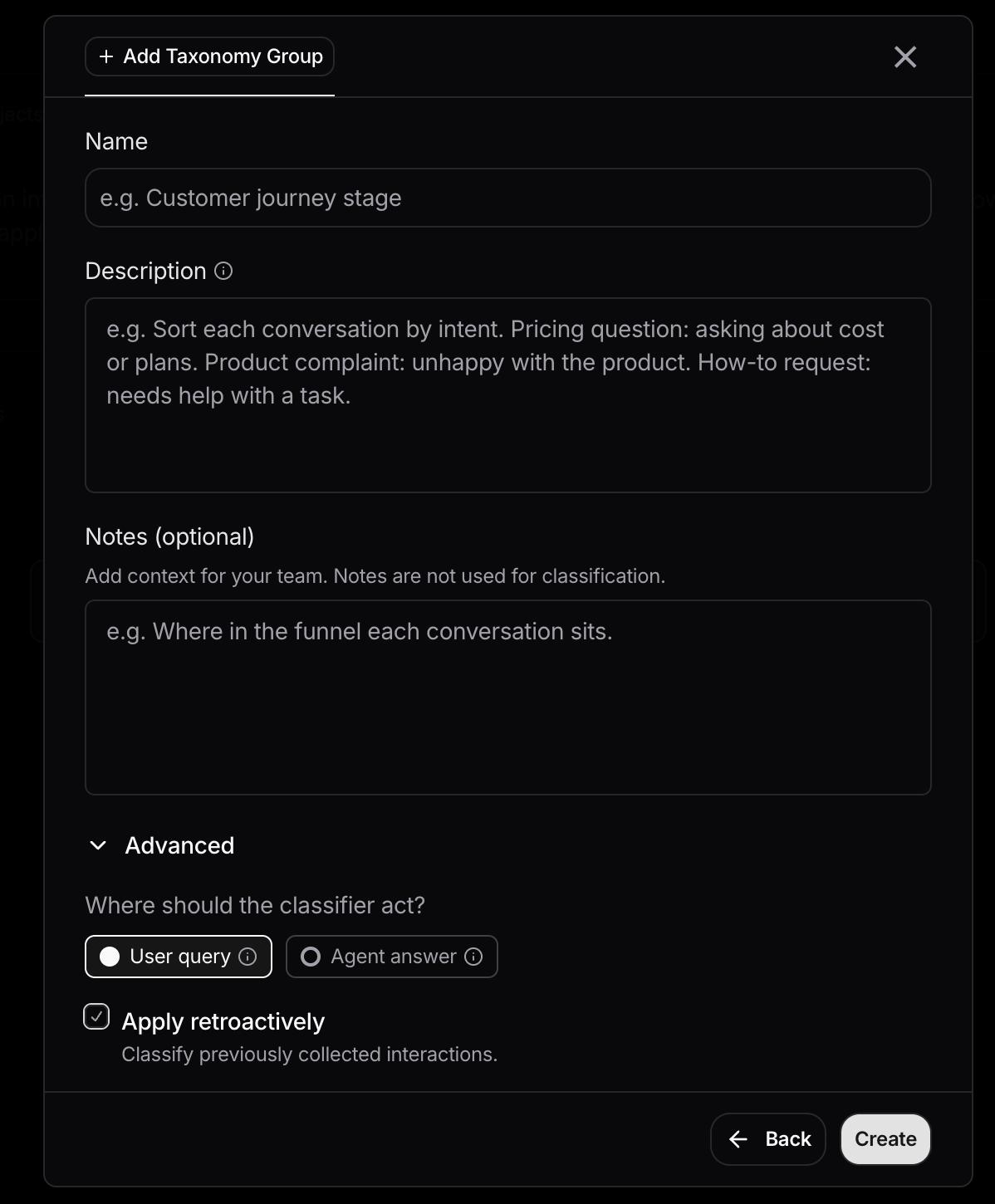Click the Notes (optional) label
This screenshot has height=1204, width=995.
click(169, 536)
